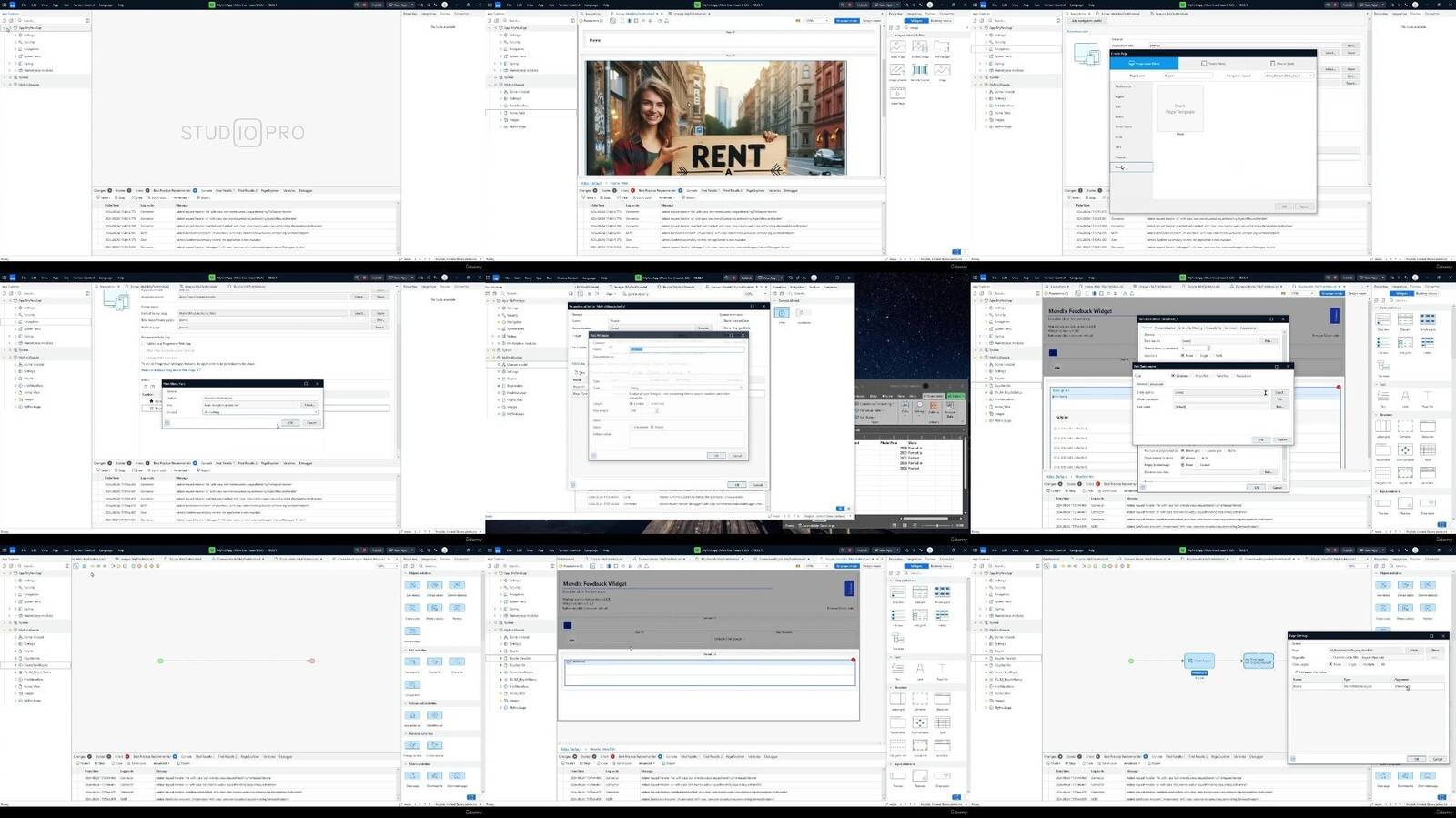This screenshot has width=1456, height=818.
Task: Click OK in the Edit Data source dialog
Action: pos(1261,439)
